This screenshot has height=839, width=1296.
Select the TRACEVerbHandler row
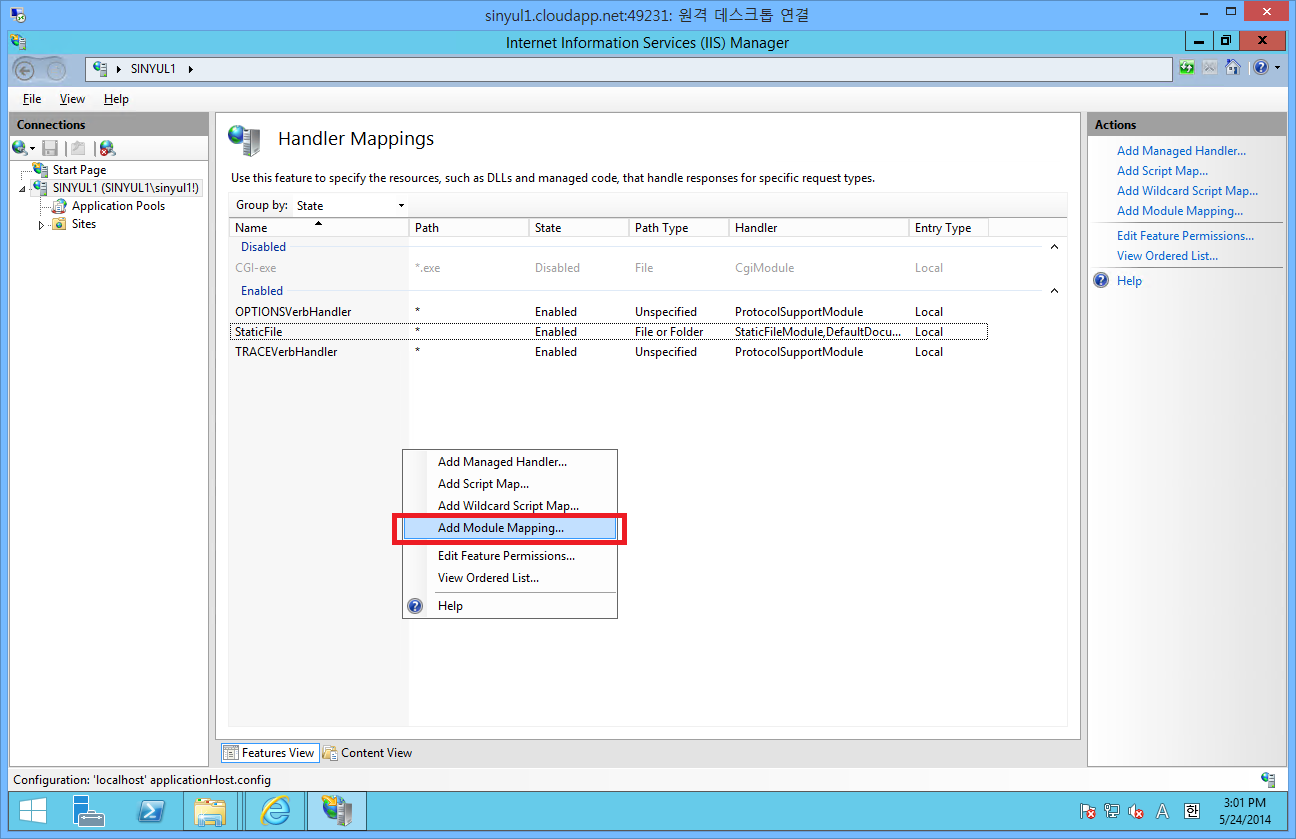tap(609, 352)
